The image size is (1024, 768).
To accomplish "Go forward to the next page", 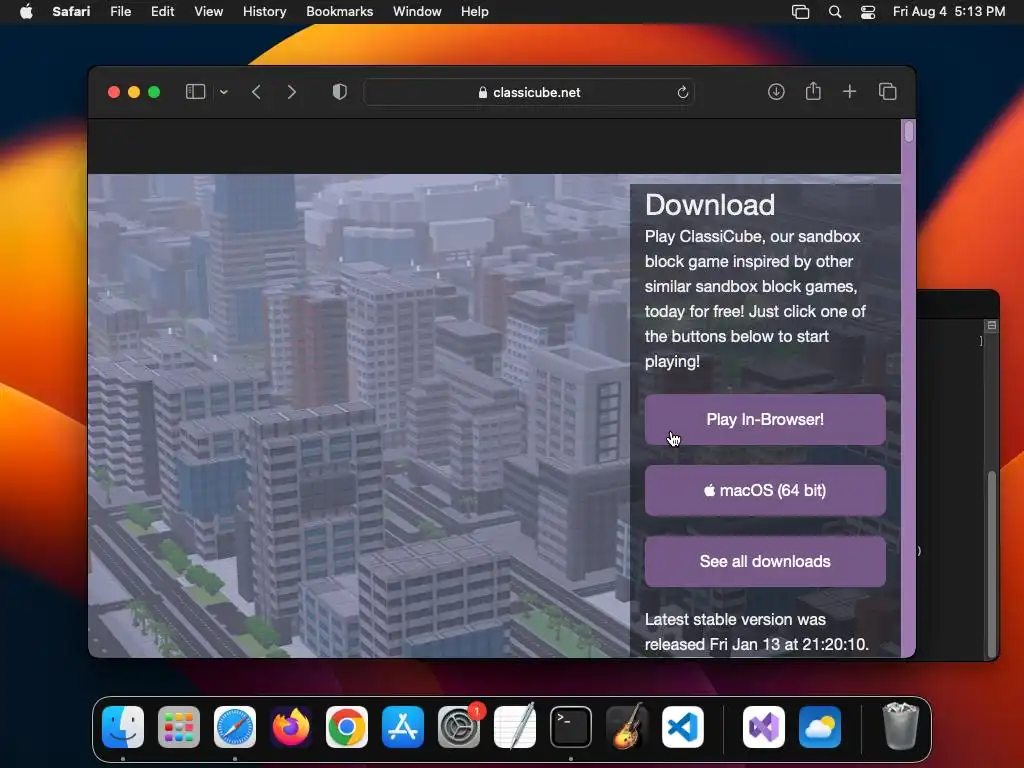I will [292, 92].
